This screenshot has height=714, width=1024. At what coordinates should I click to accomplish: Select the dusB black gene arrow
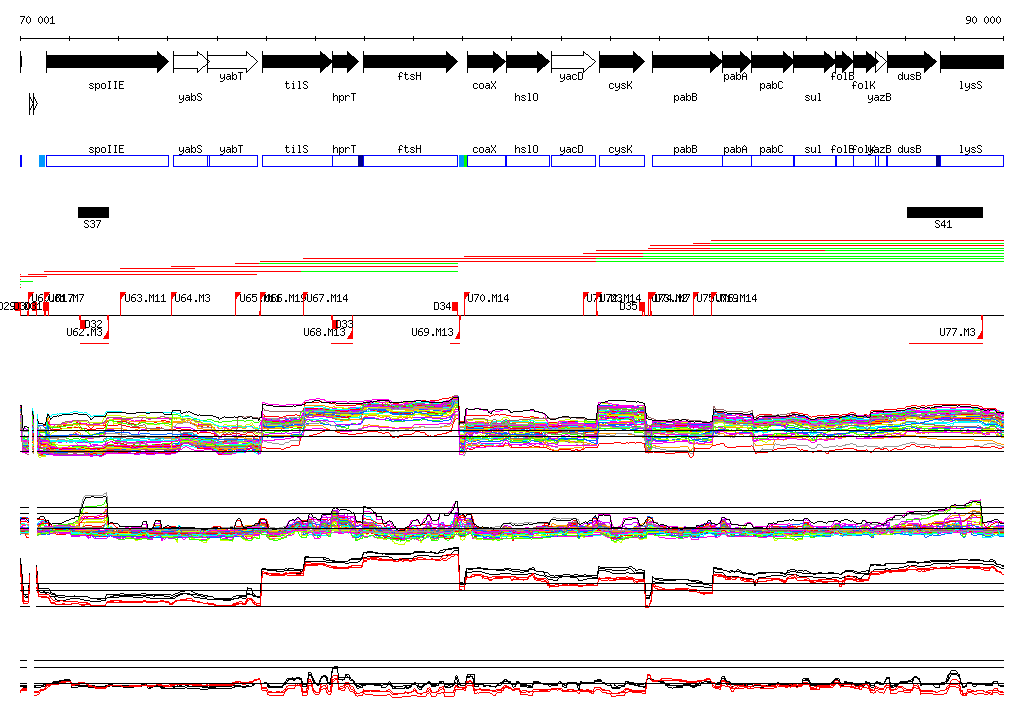(912, 62)
